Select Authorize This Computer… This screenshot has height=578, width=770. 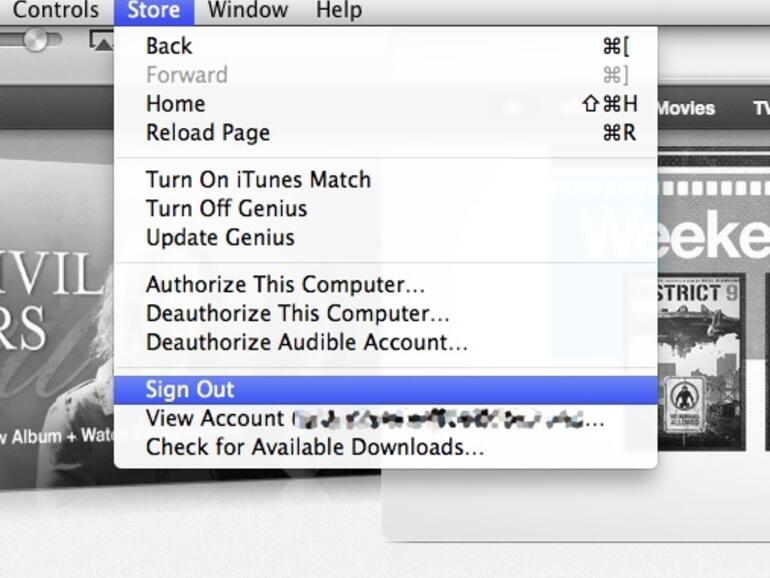click(x=385, y=285)
